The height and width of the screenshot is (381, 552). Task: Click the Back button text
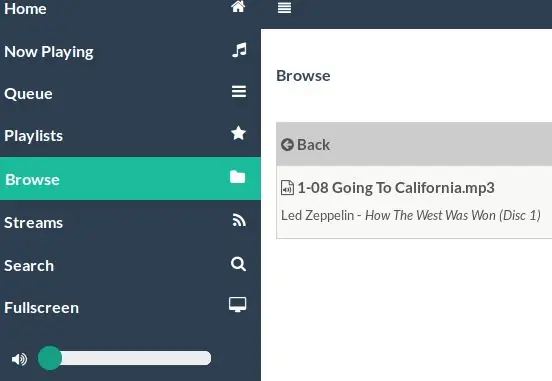click(313, 145)
